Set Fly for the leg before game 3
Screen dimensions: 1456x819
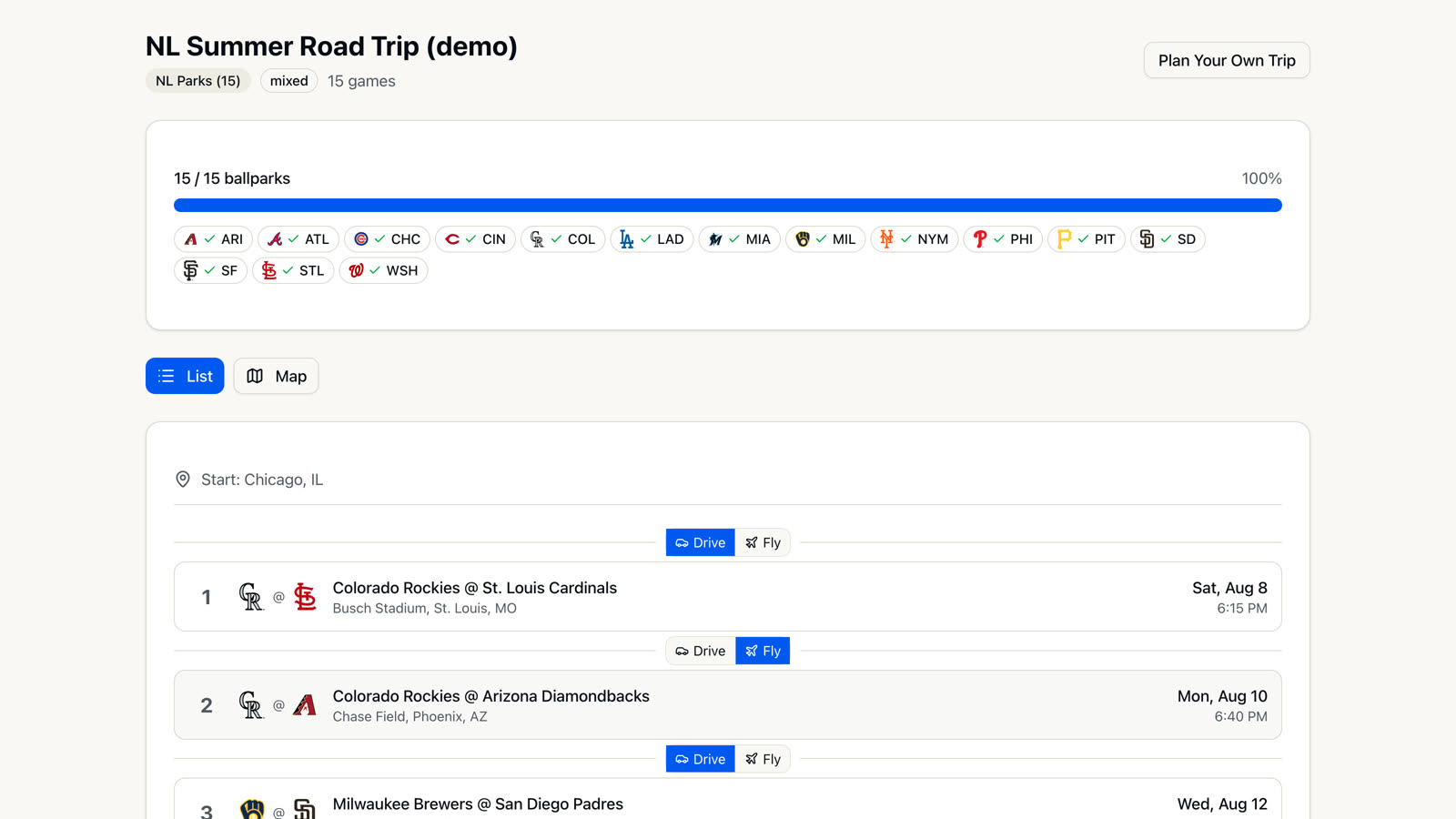tap(763, 759)
